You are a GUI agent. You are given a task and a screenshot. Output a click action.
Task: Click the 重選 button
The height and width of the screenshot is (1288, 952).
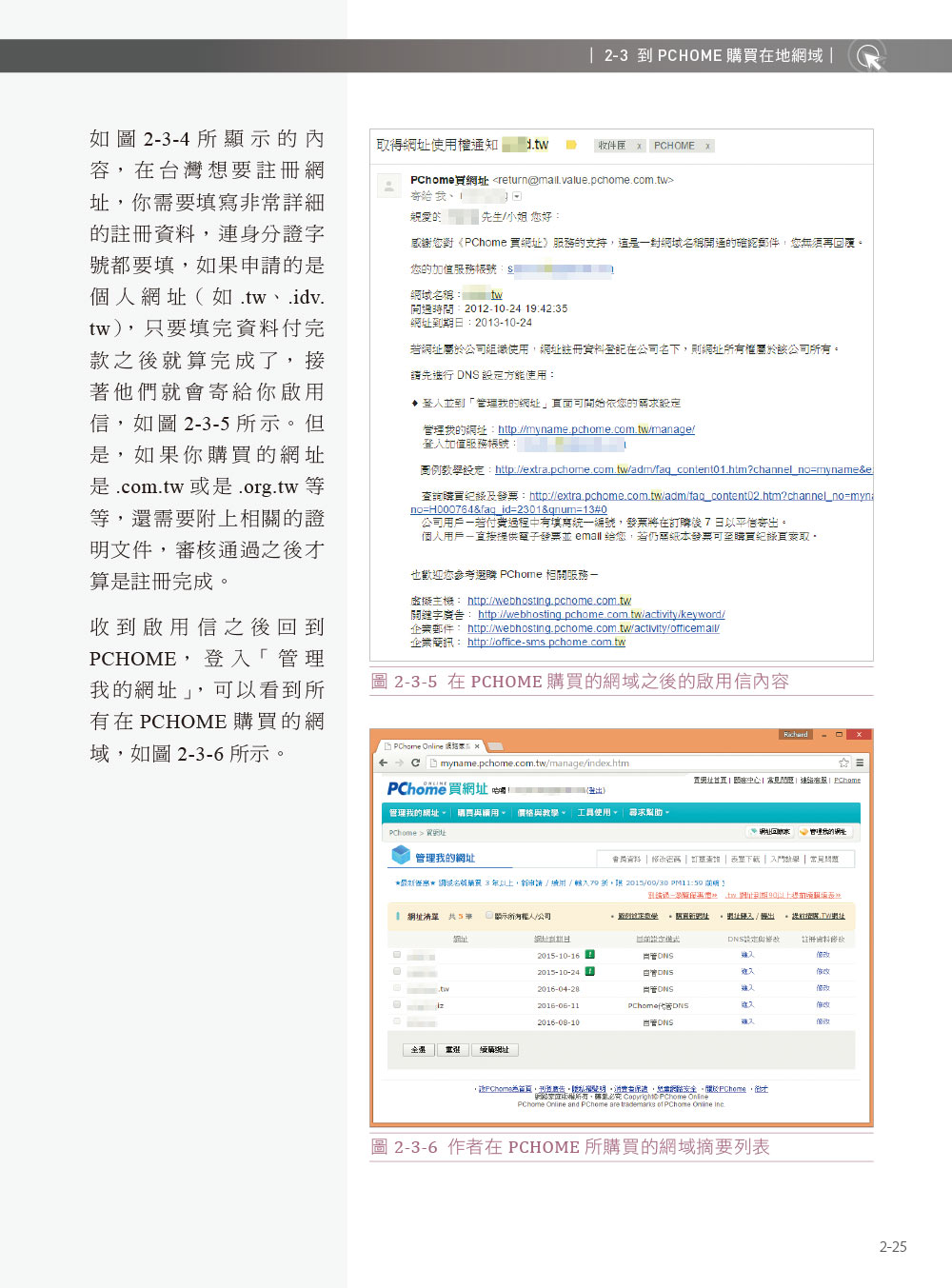[x=453, y=1049]
